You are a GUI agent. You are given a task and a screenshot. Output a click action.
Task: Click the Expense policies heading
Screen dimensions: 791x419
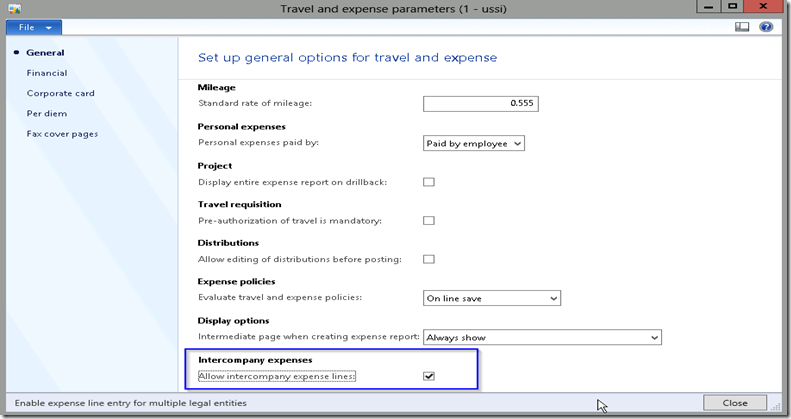(236, 281)
